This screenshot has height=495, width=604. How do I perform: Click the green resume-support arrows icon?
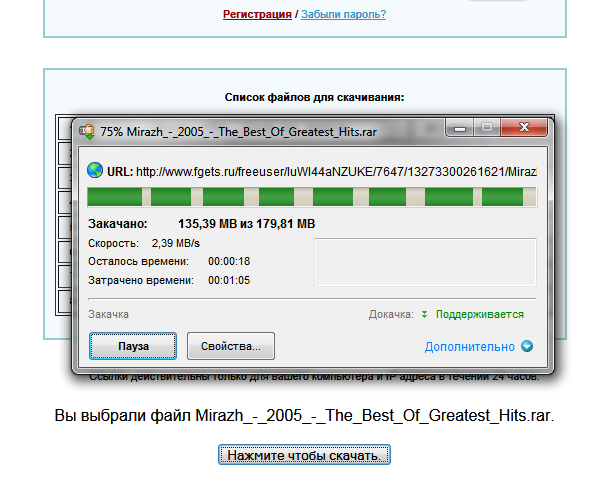(424, 314)
